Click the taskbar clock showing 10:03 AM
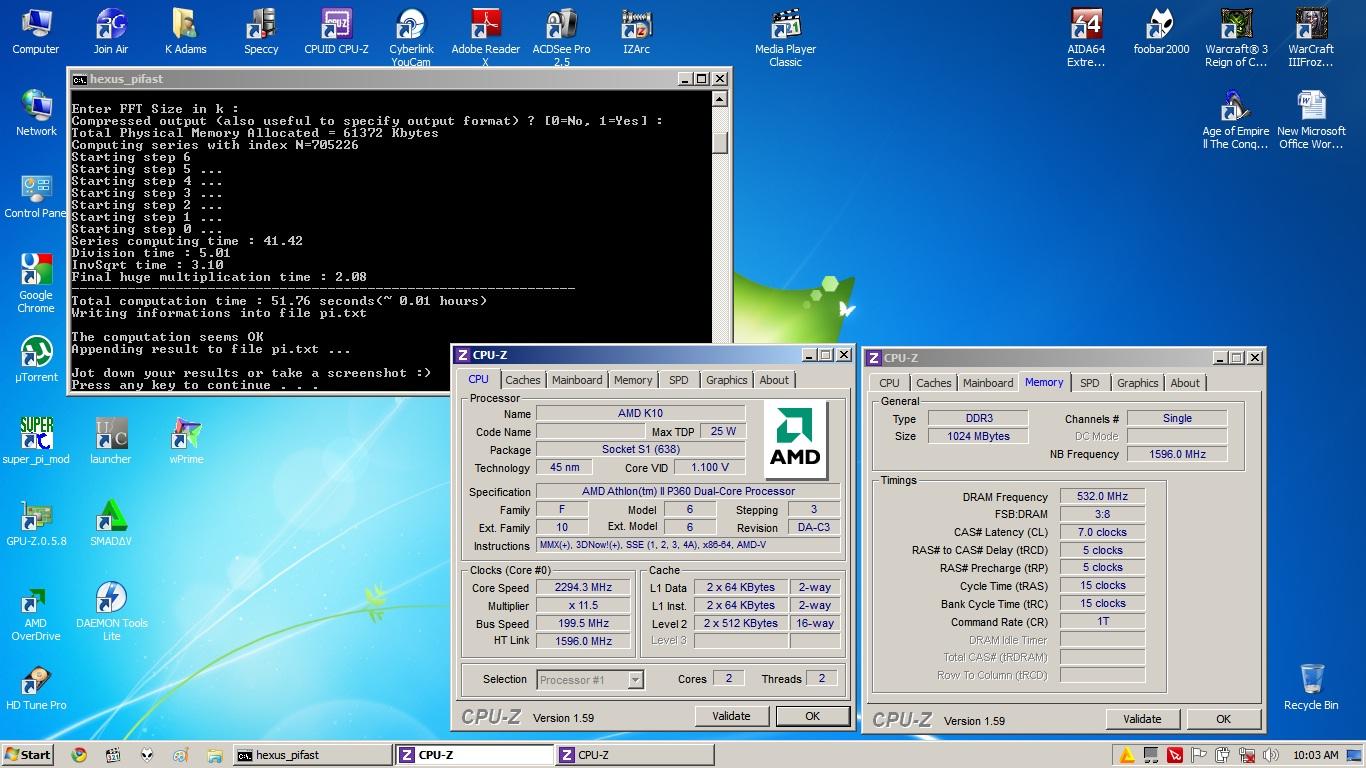Viewport: 1366px width, 768px height. [1315, 755]
